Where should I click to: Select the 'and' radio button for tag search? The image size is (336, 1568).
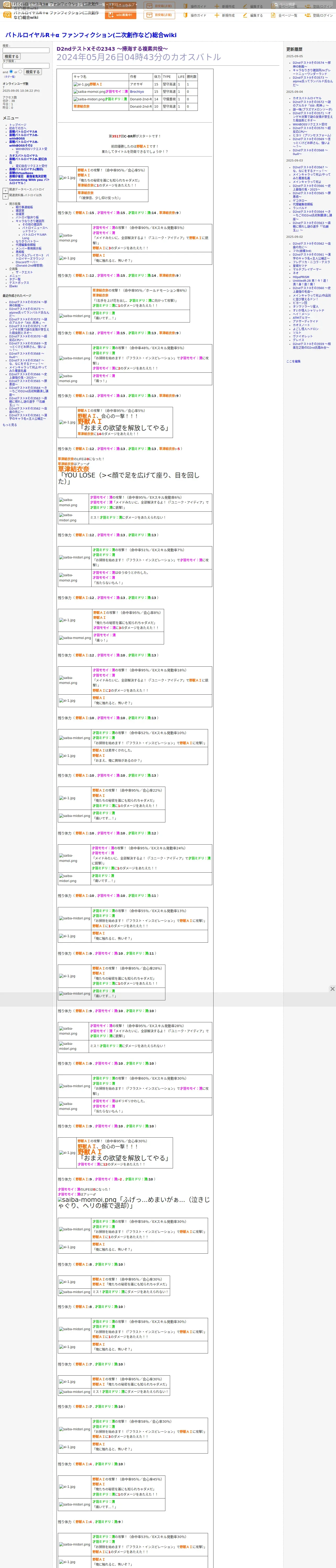pos(12,72)
